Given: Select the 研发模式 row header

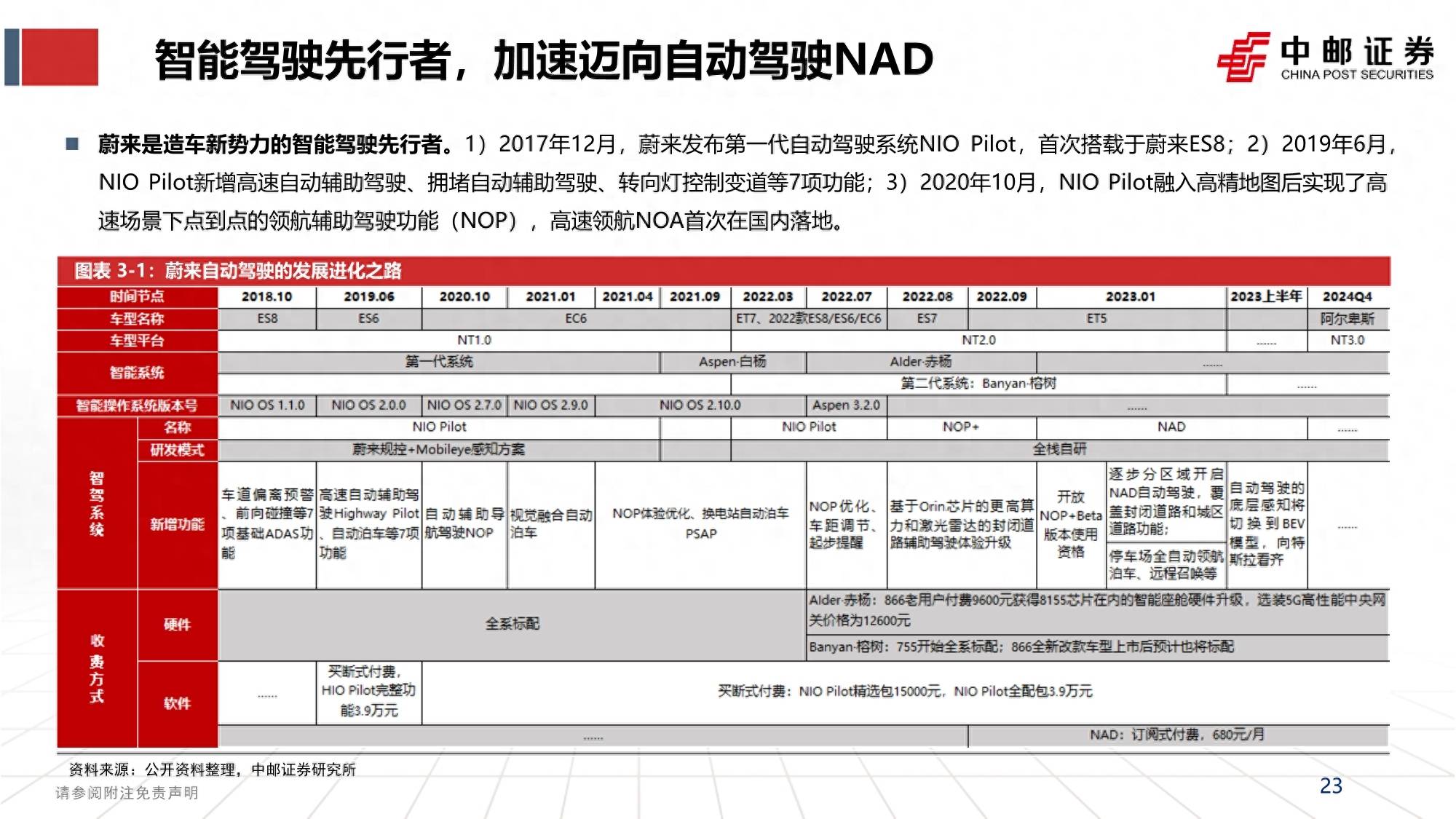Looking at the screenshot, I should click(177, 449).
